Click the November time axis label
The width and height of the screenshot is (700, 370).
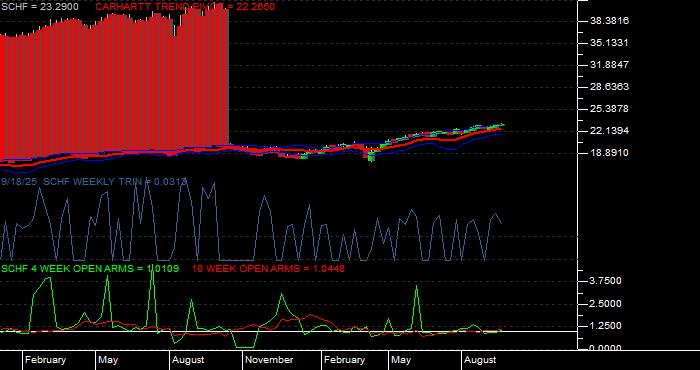(x=269, y=360)
